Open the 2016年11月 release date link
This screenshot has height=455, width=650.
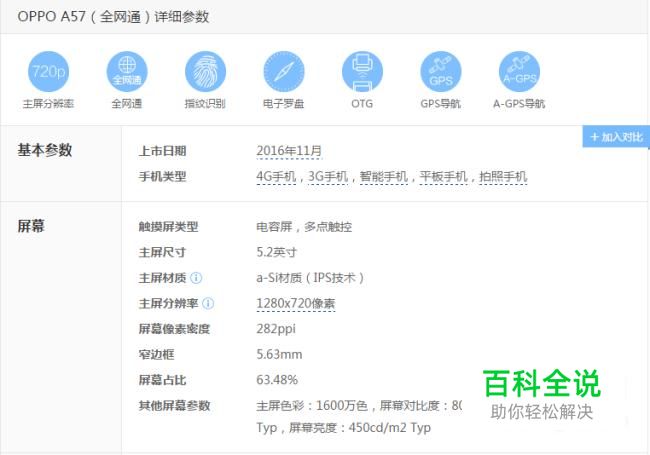pos(289,151)
